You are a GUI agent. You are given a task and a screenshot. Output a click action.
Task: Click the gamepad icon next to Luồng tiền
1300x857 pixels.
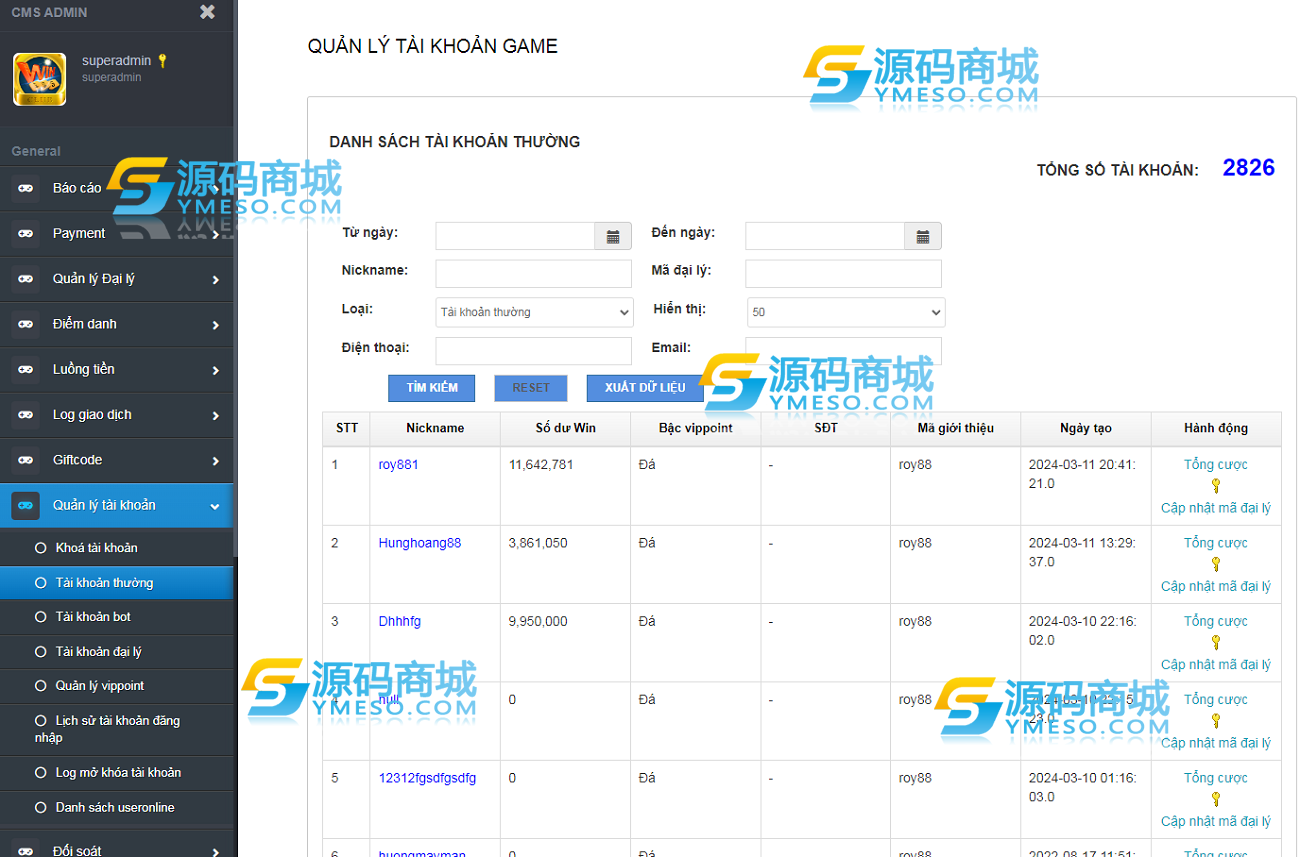coord(26,369)
